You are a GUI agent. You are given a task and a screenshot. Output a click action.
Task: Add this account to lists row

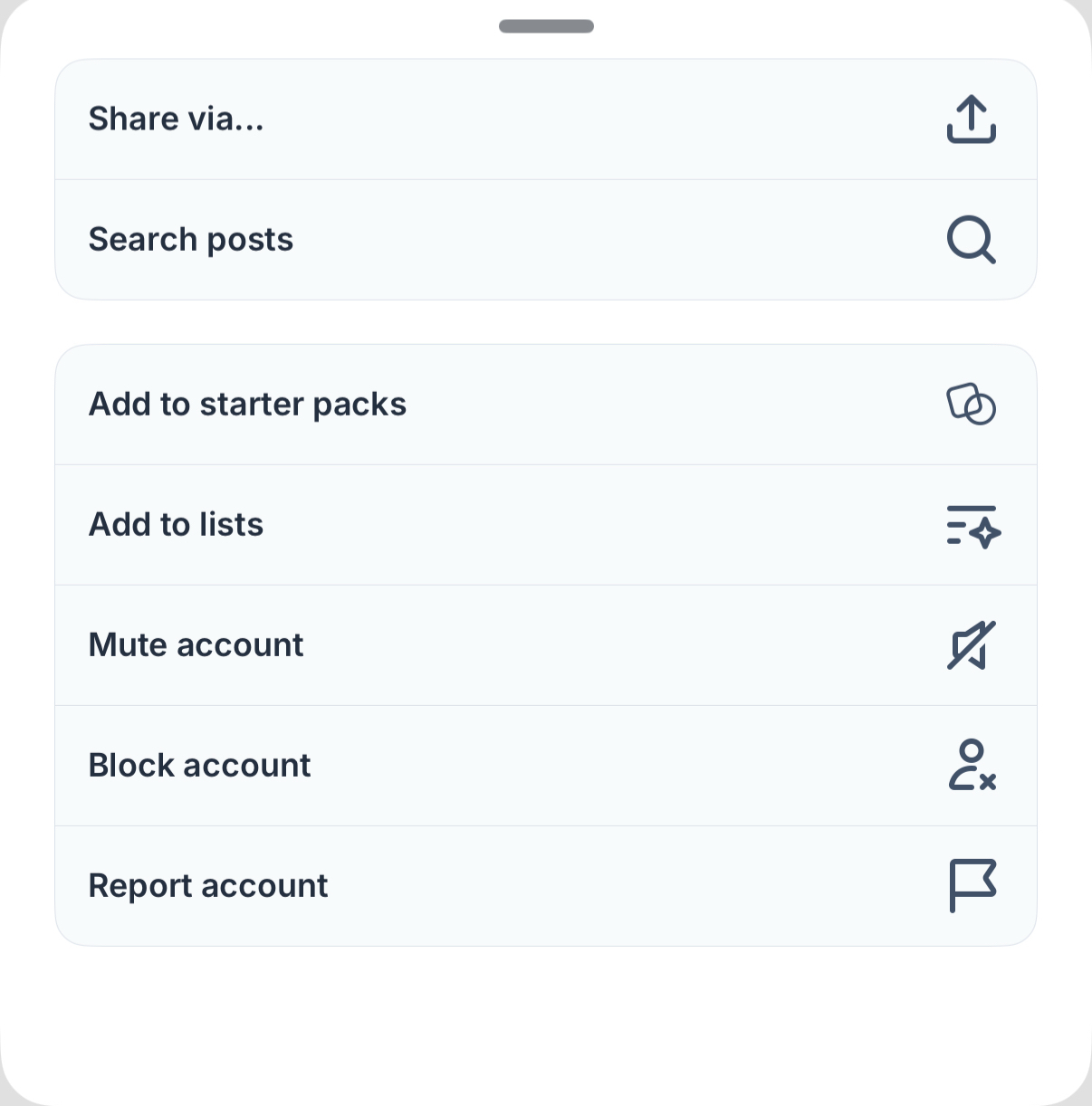point(545,525)
